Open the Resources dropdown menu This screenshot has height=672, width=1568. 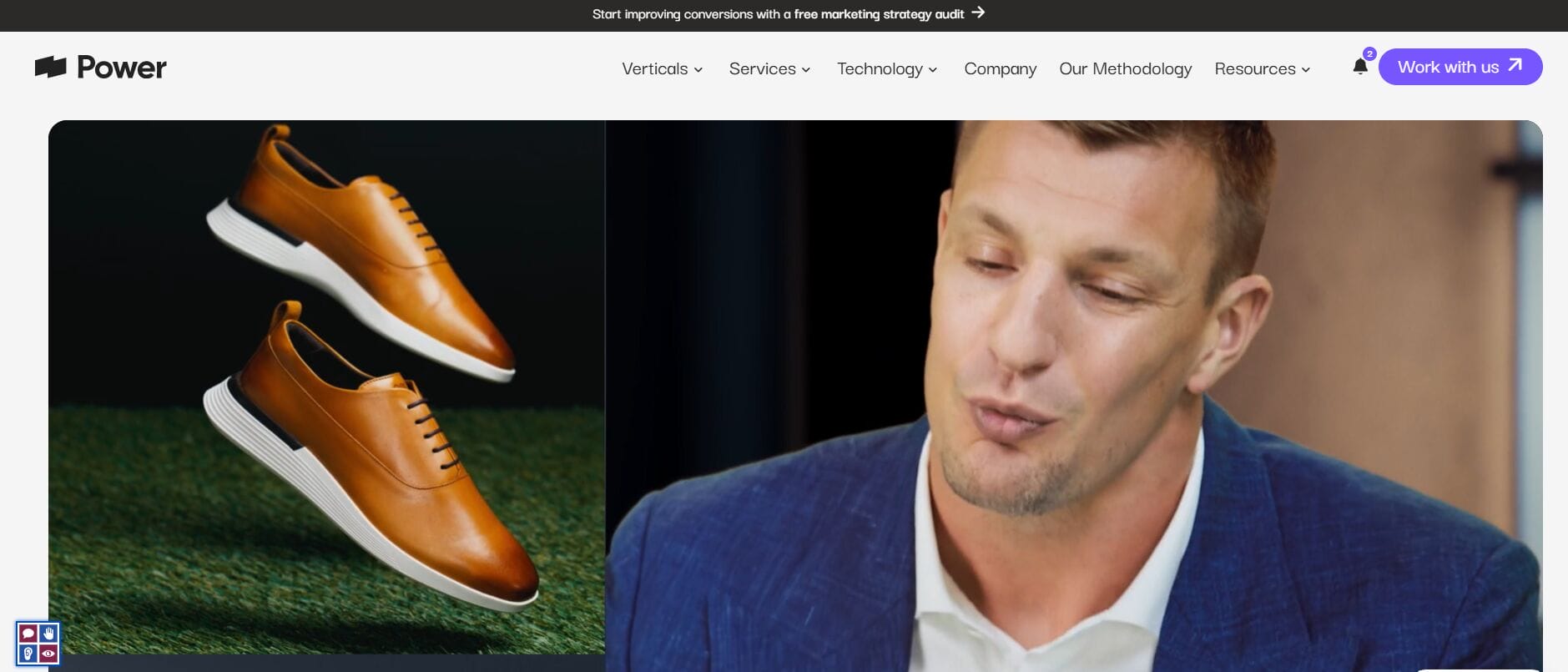coord(1262,69)
